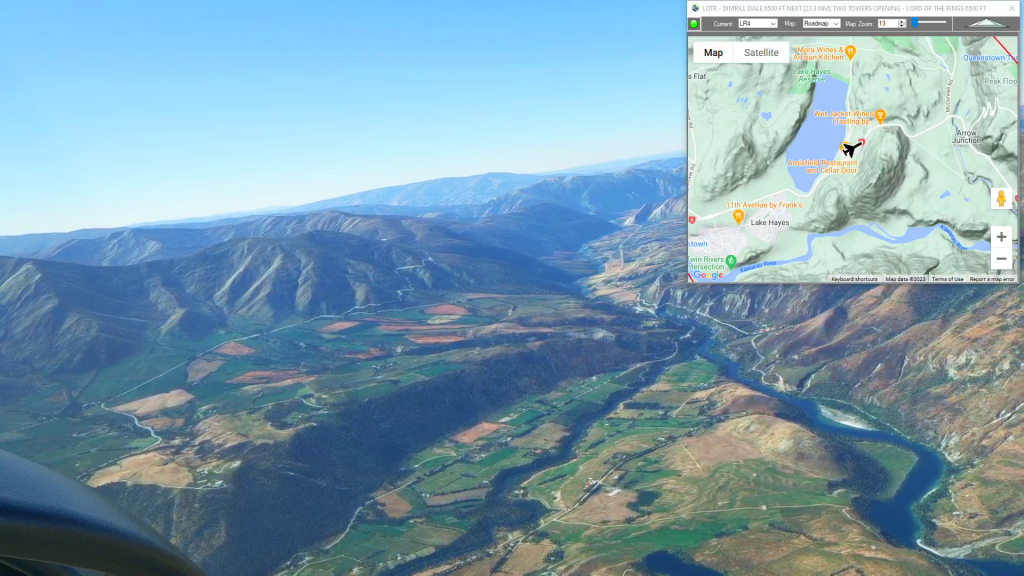1024x576 pixels.
Task: Click the Twin Rivers green hiking marker
Action: (731, 260)
